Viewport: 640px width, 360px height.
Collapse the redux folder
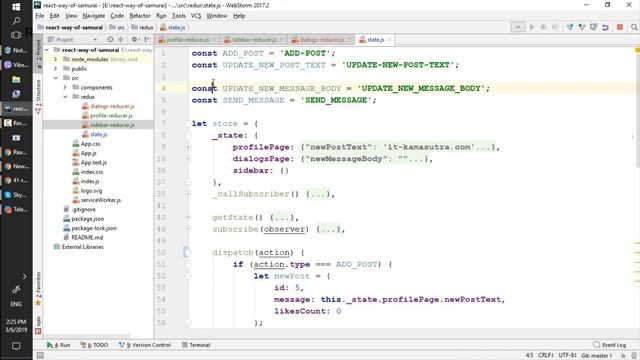pos(65,97)
